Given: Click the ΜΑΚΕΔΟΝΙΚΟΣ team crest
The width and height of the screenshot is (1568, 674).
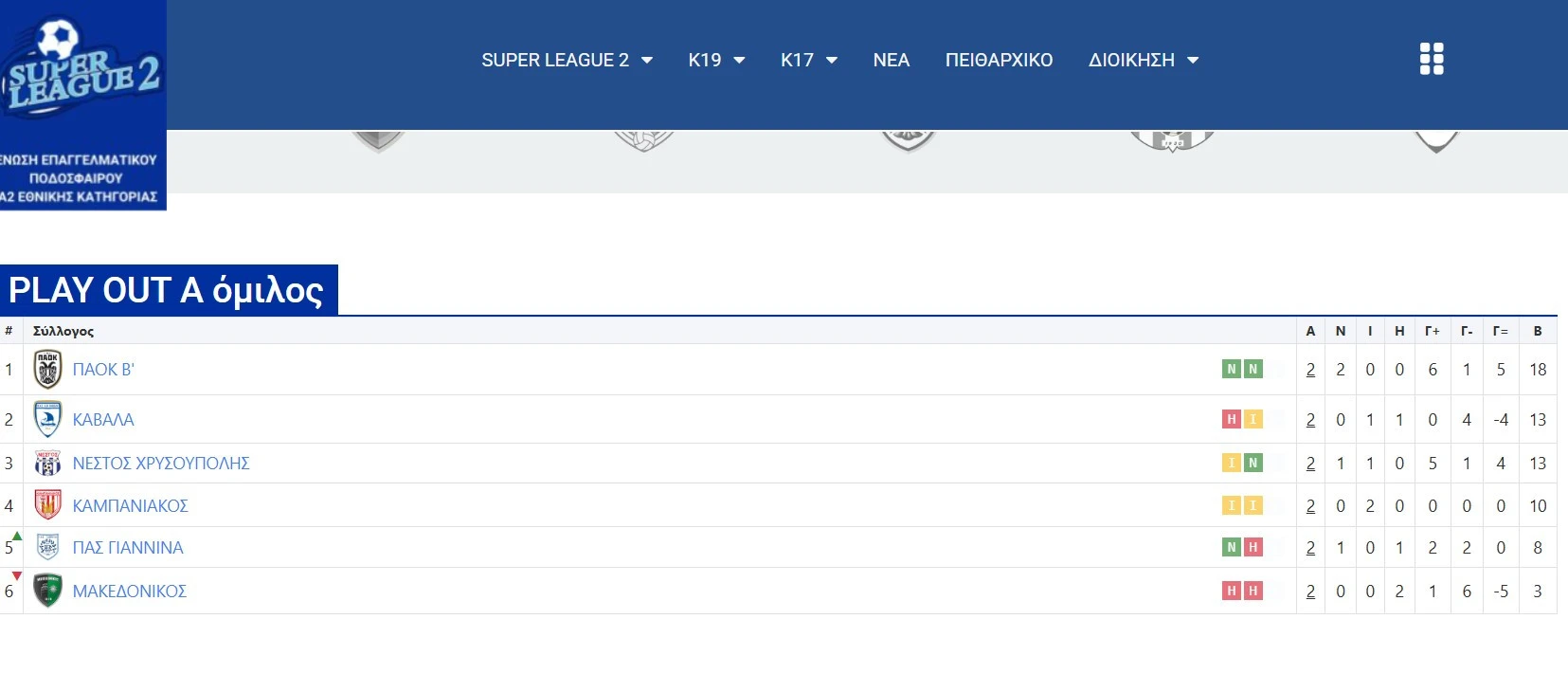Looking at the screenshot, I should [47, 591].
